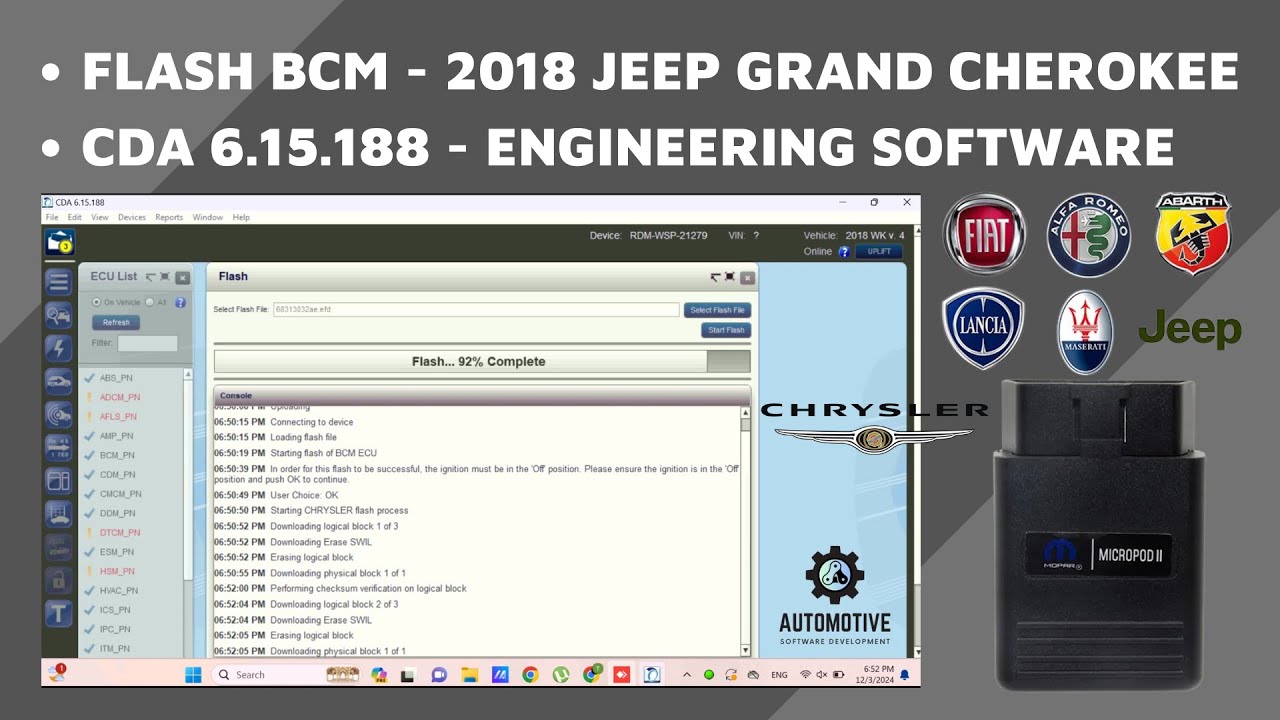Click the ECU List help question mark

coord(180,302)
